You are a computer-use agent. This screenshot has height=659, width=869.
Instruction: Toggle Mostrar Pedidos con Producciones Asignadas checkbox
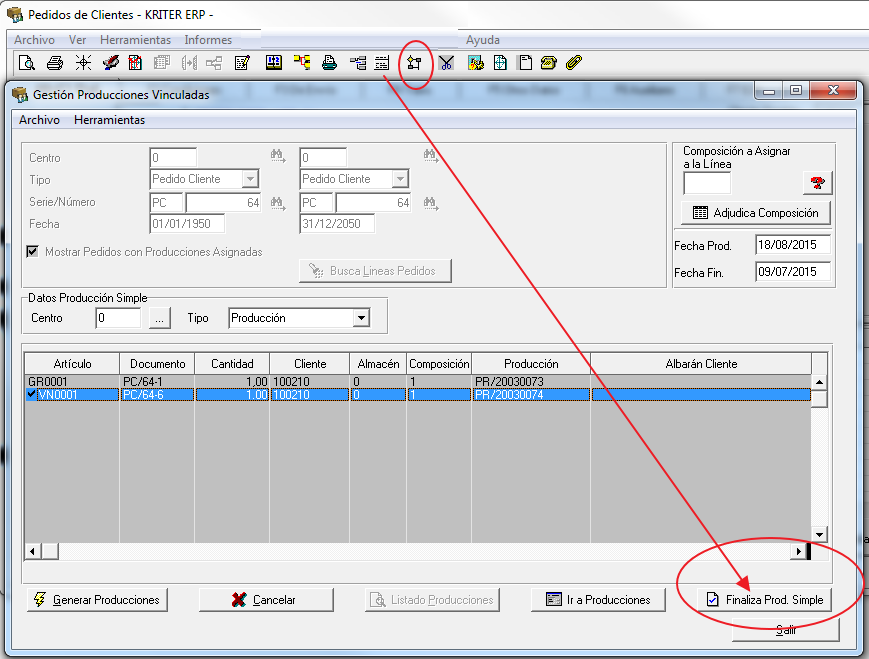tap(33, 252)
